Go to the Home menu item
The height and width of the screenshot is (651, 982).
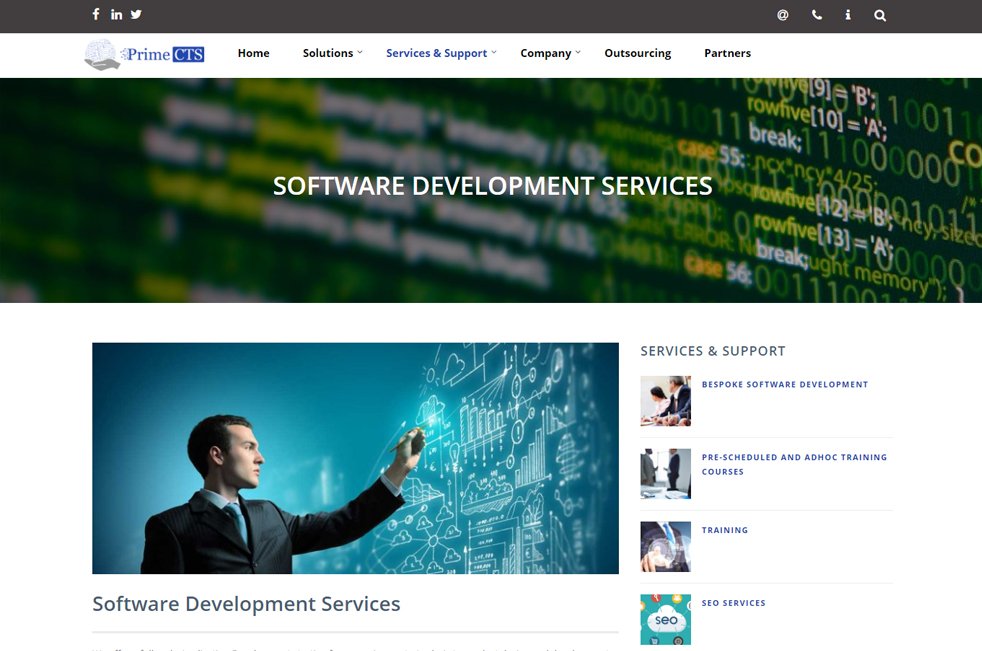(253, 53)
